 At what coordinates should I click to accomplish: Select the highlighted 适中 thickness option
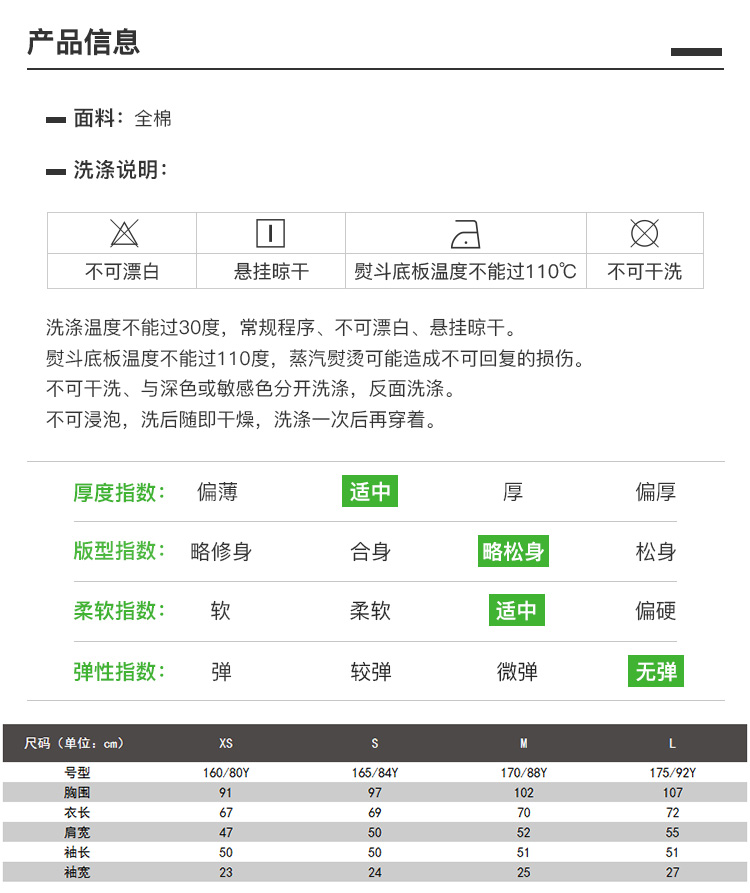click(x=370, y=492)
